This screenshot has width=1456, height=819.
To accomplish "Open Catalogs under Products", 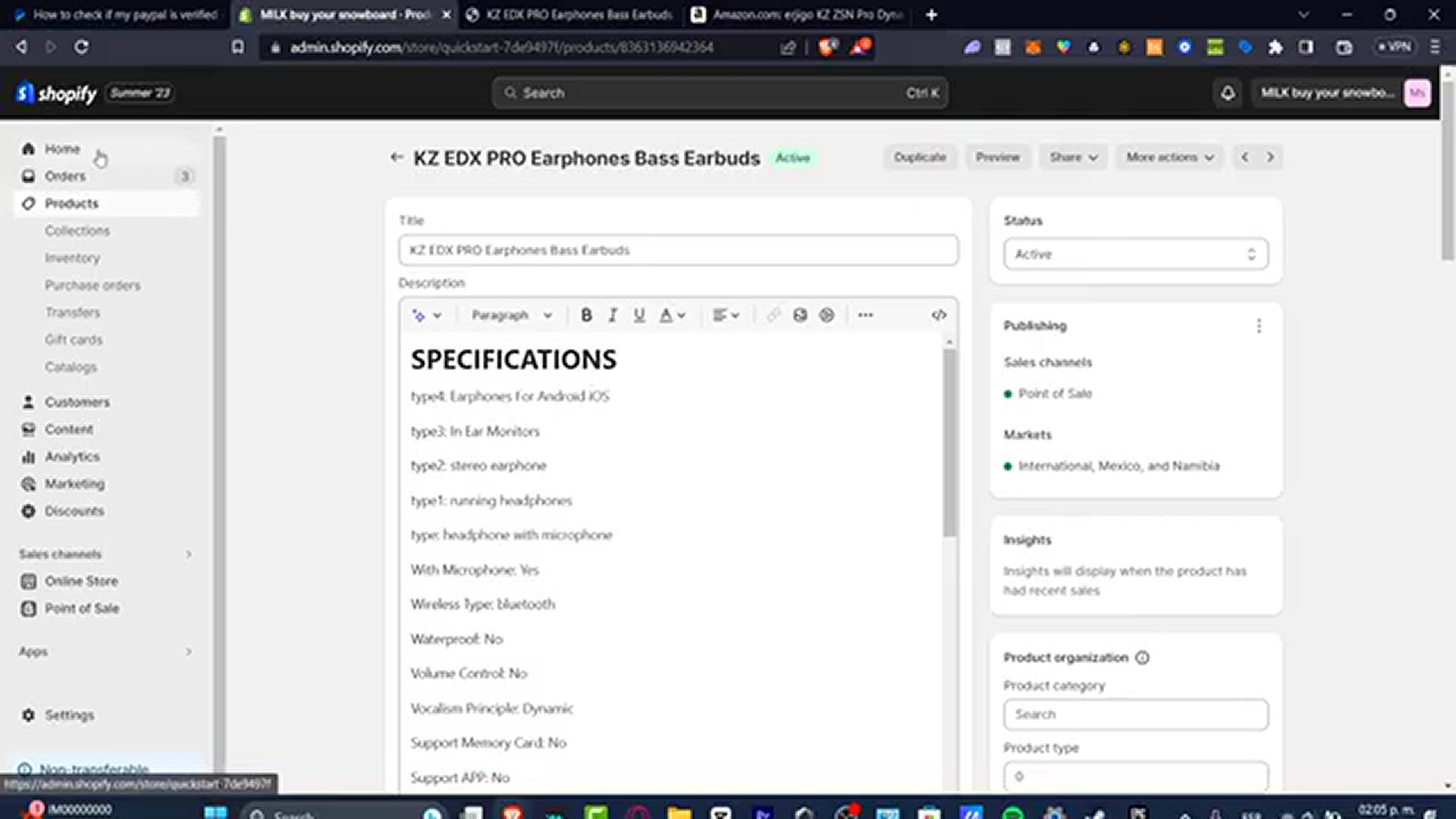I will click(71, 367).
